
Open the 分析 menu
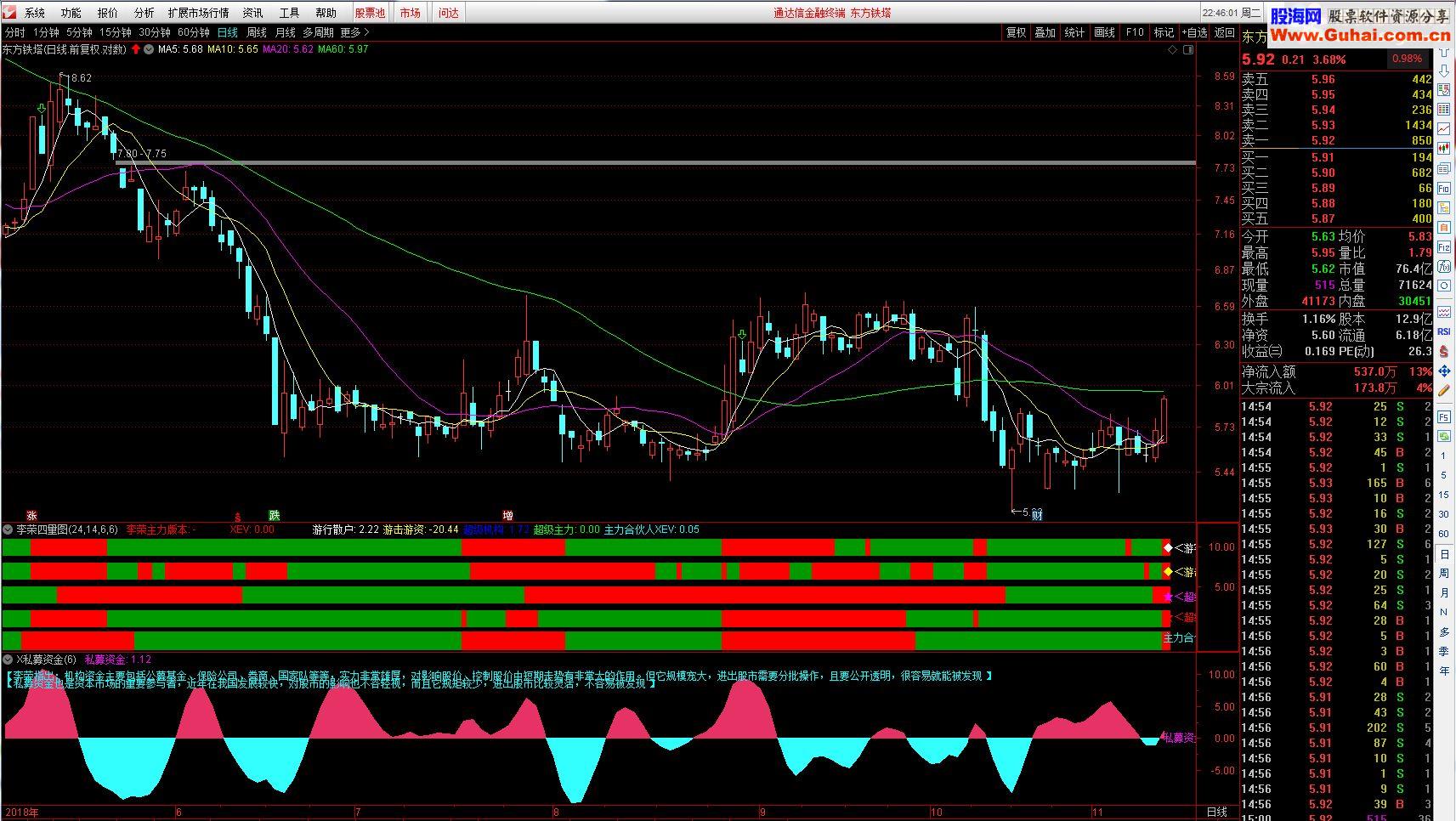coord(144,13)
